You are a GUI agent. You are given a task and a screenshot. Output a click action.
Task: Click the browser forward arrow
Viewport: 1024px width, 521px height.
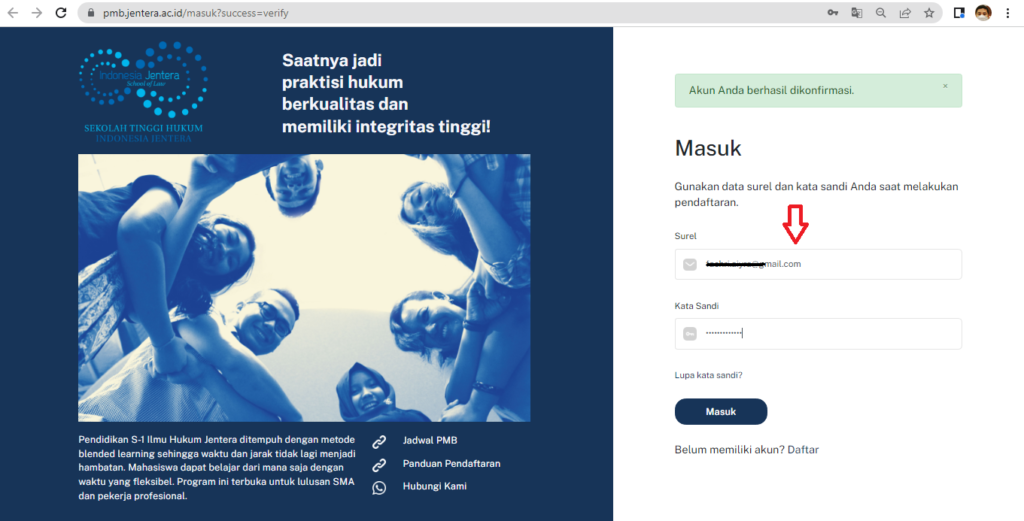click(x=37, y=13)
